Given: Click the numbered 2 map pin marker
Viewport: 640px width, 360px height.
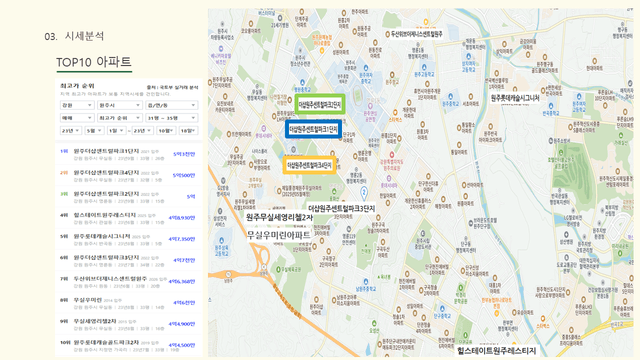Looking at the screenshot, I should pos(364,192).
